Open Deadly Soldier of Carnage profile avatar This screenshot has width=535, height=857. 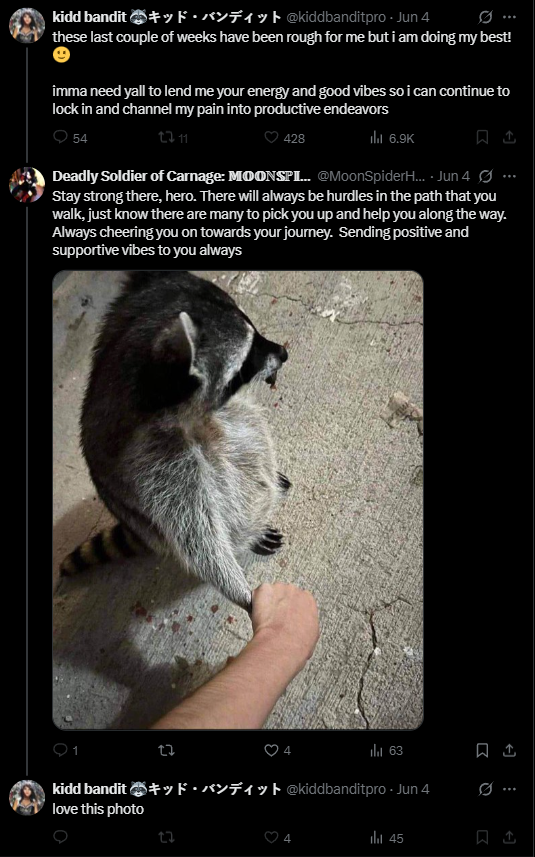tap(27, 185)
